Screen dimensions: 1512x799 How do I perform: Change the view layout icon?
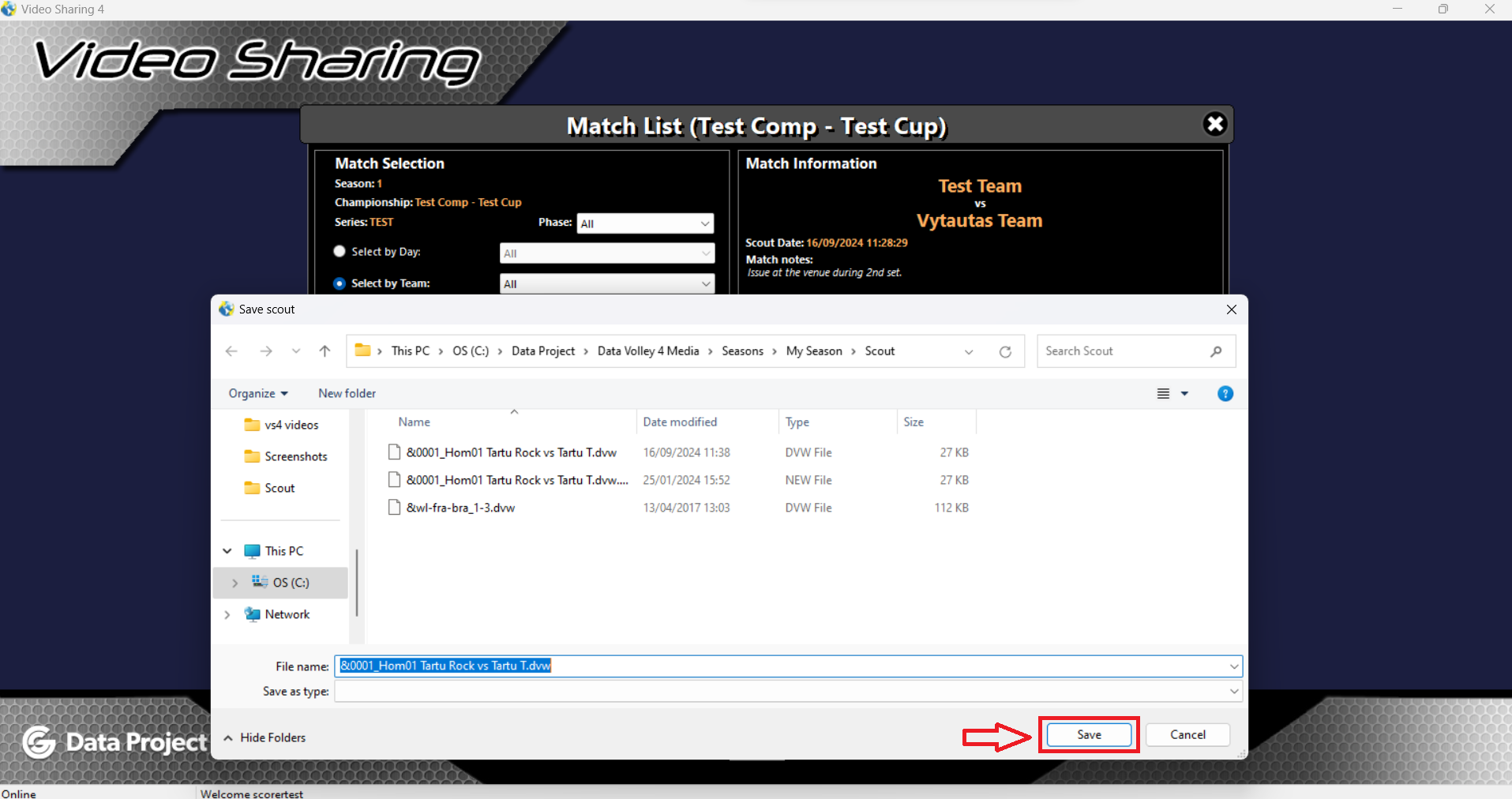tap(1163, 393)
